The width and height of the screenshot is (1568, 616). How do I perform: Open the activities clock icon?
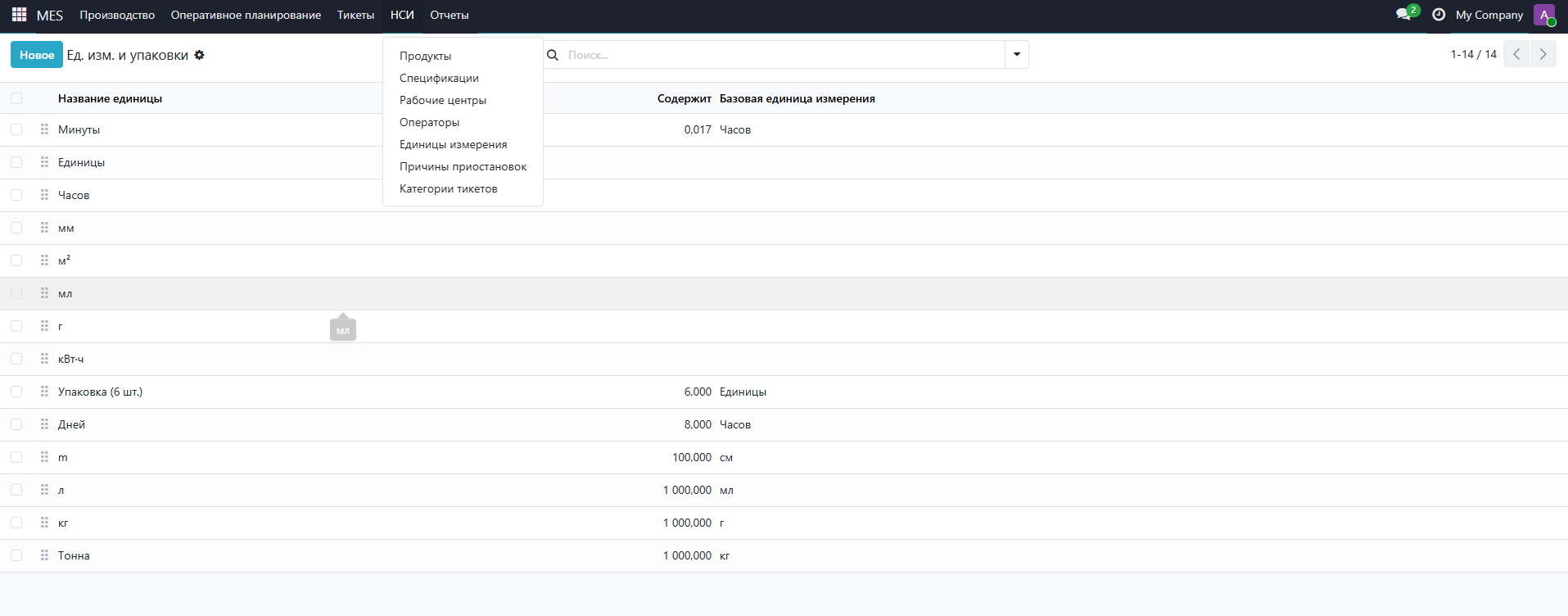point(1439,15)
